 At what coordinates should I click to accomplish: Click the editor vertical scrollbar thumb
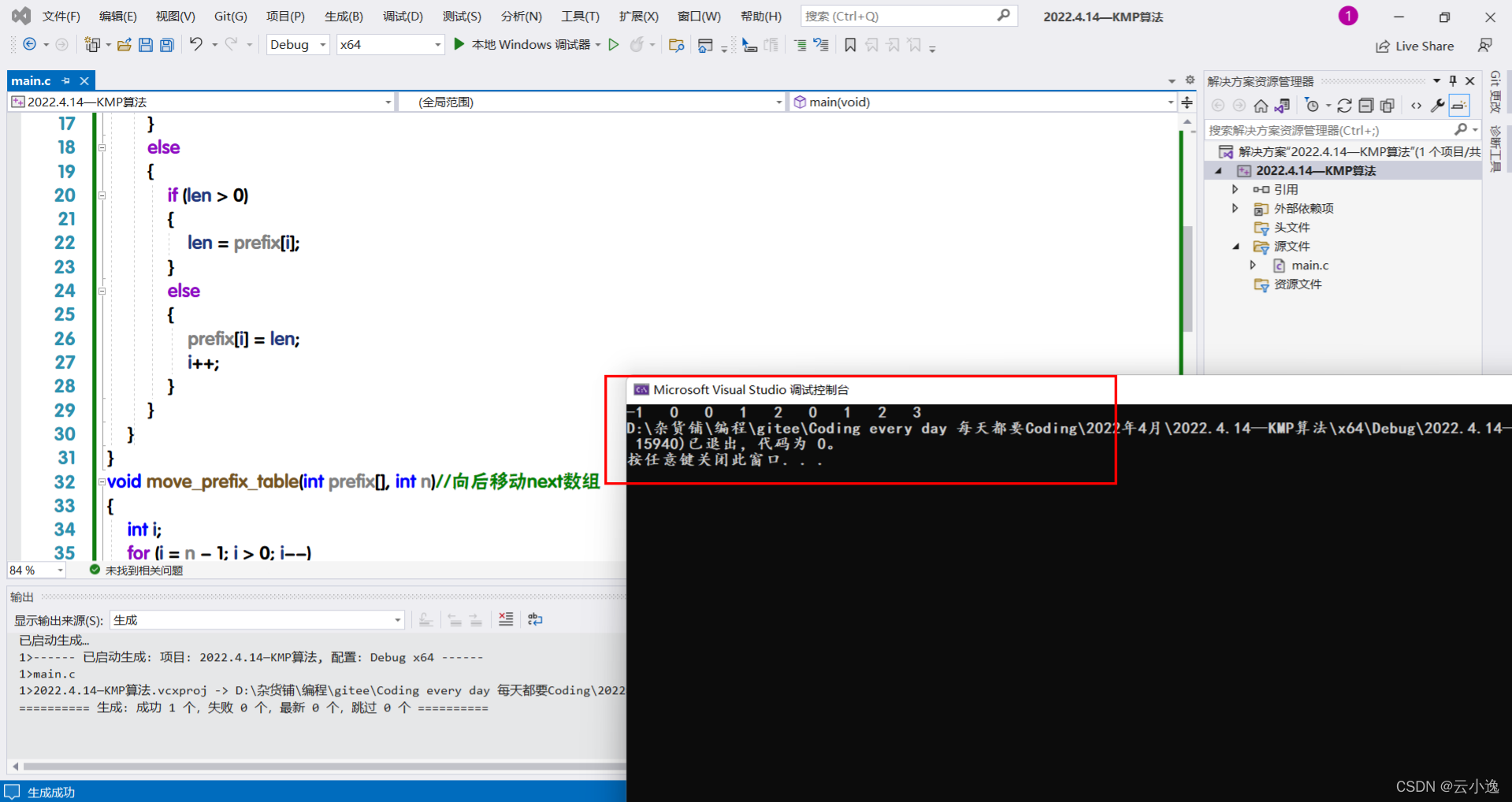click(x=1187, y=280)
